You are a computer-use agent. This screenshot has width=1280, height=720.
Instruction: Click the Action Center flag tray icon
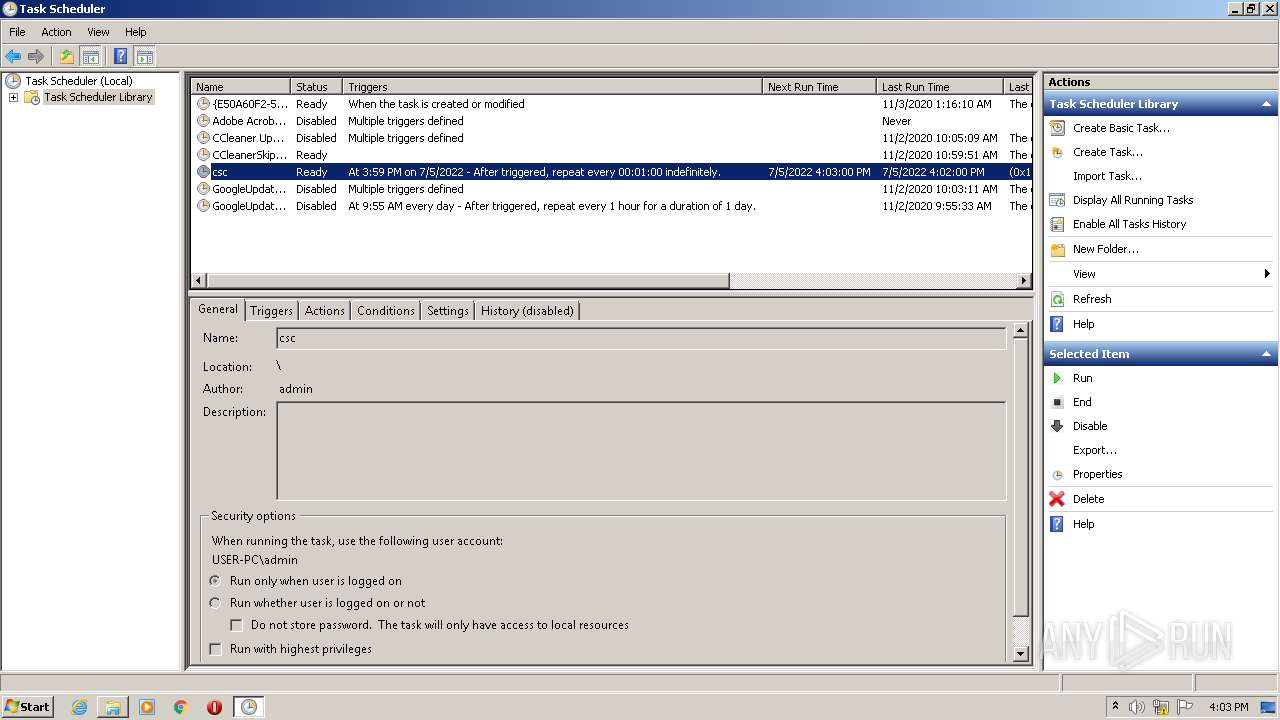tap(1185, 707)
